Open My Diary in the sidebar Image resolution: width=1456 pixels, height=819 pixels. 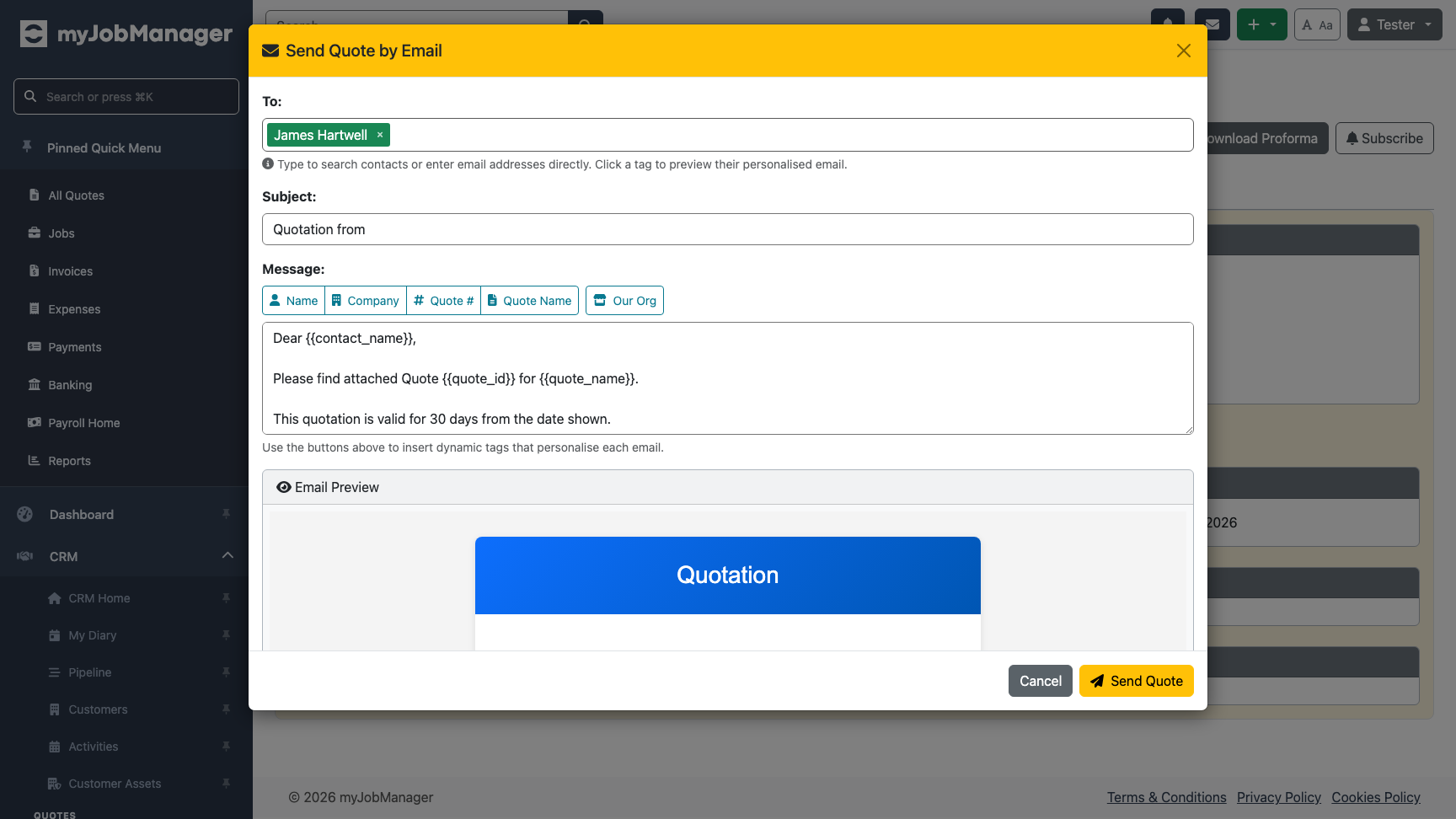point(92,635)
